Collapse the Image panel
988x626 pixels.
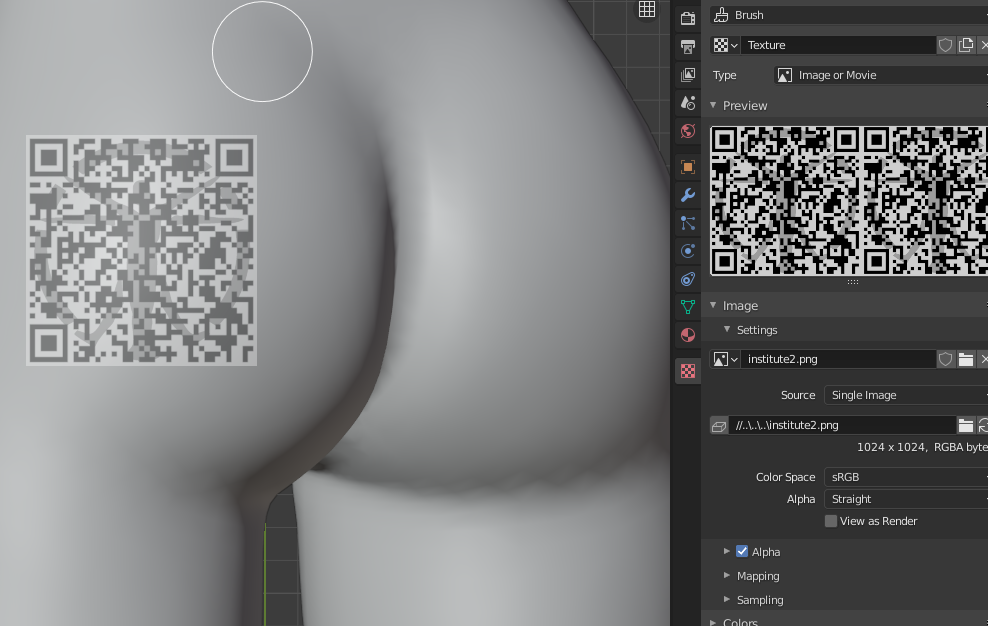(x=713, y=305)
